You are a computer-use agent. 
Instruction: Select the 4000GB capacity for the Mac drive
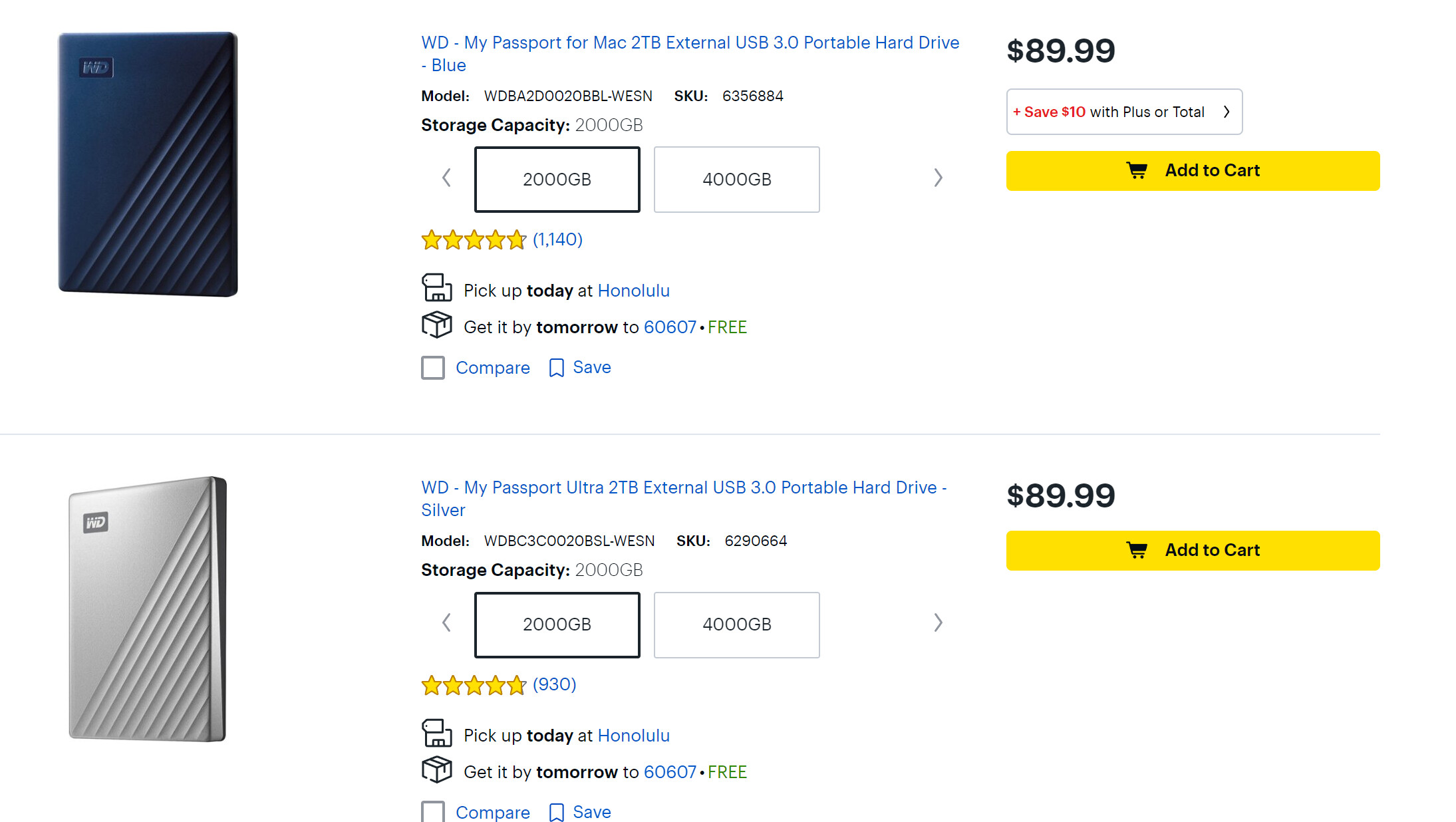coord(736,180)
